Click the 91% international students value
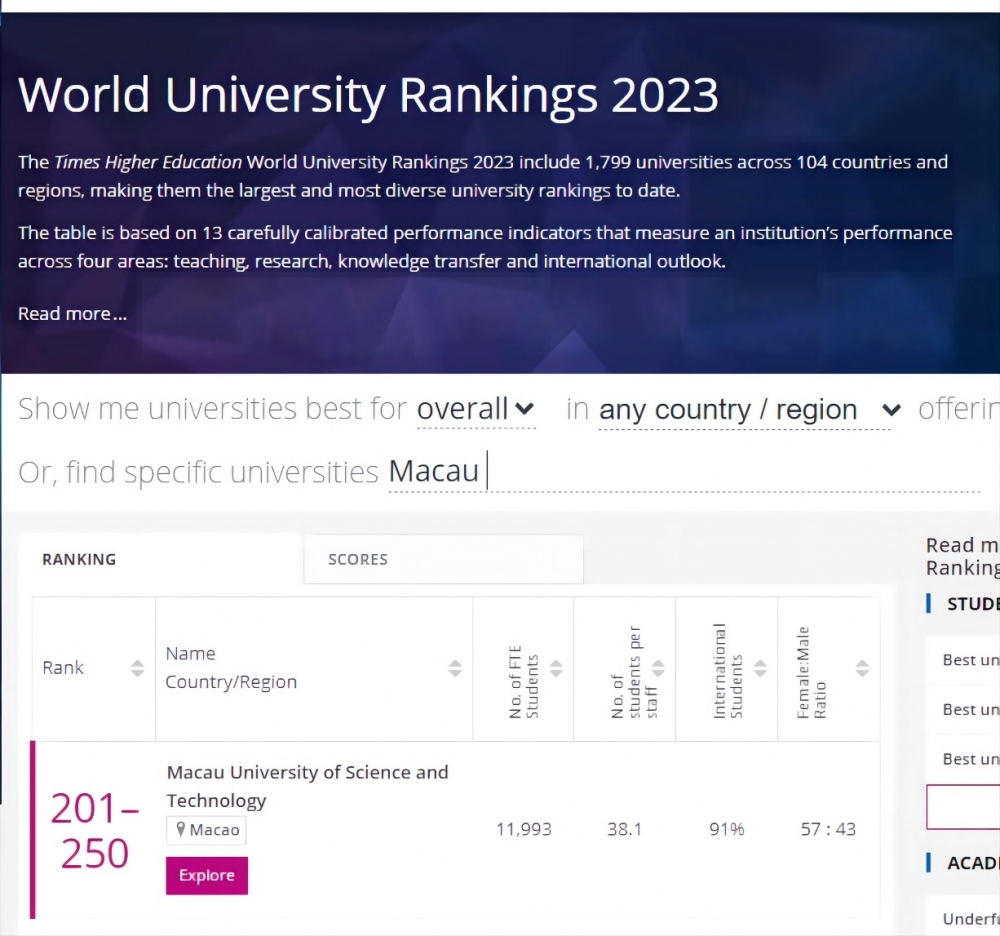Screen dimensions: 1000x936 tap(726, 829)
